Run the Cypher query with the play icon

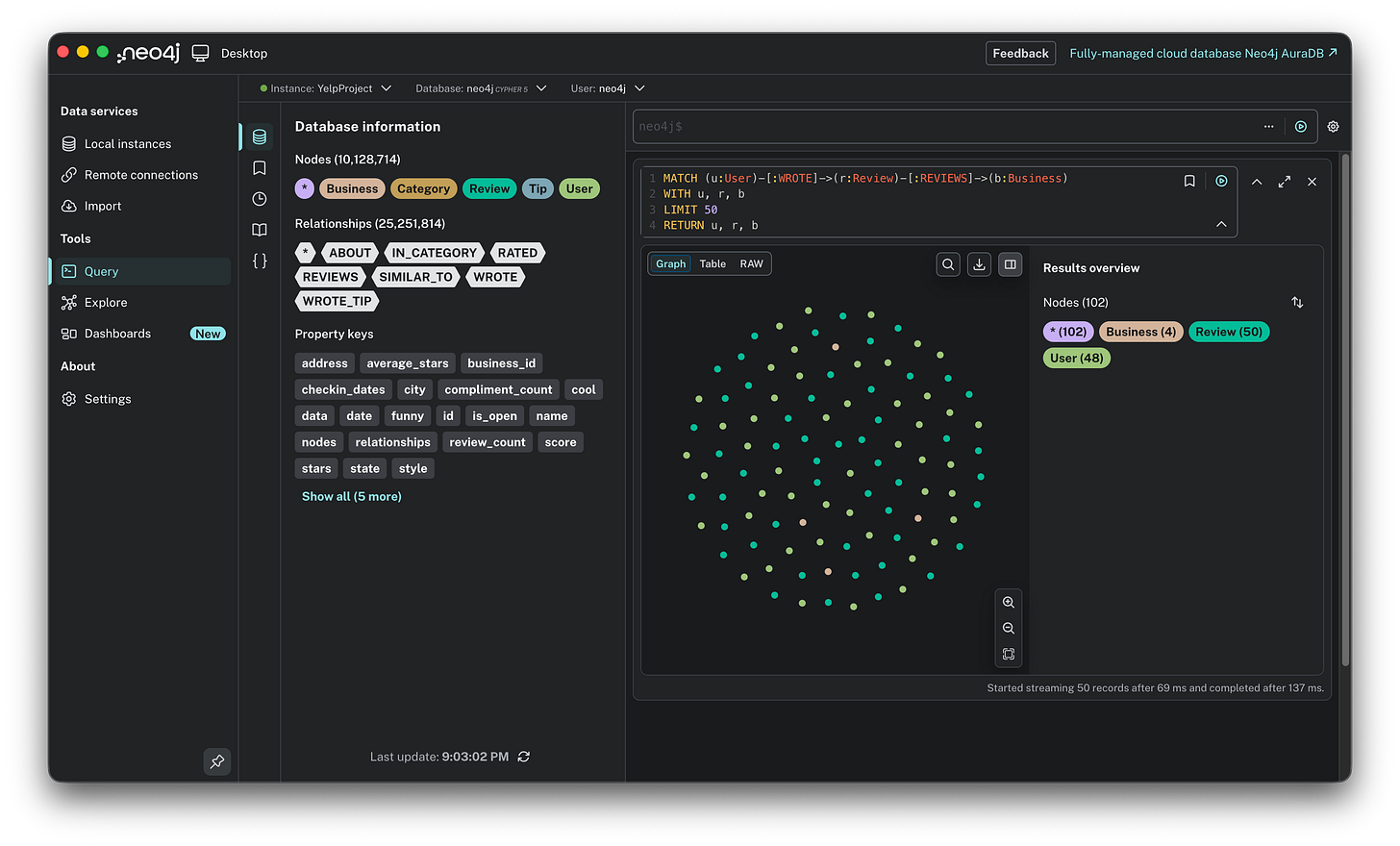(1221, 181)
